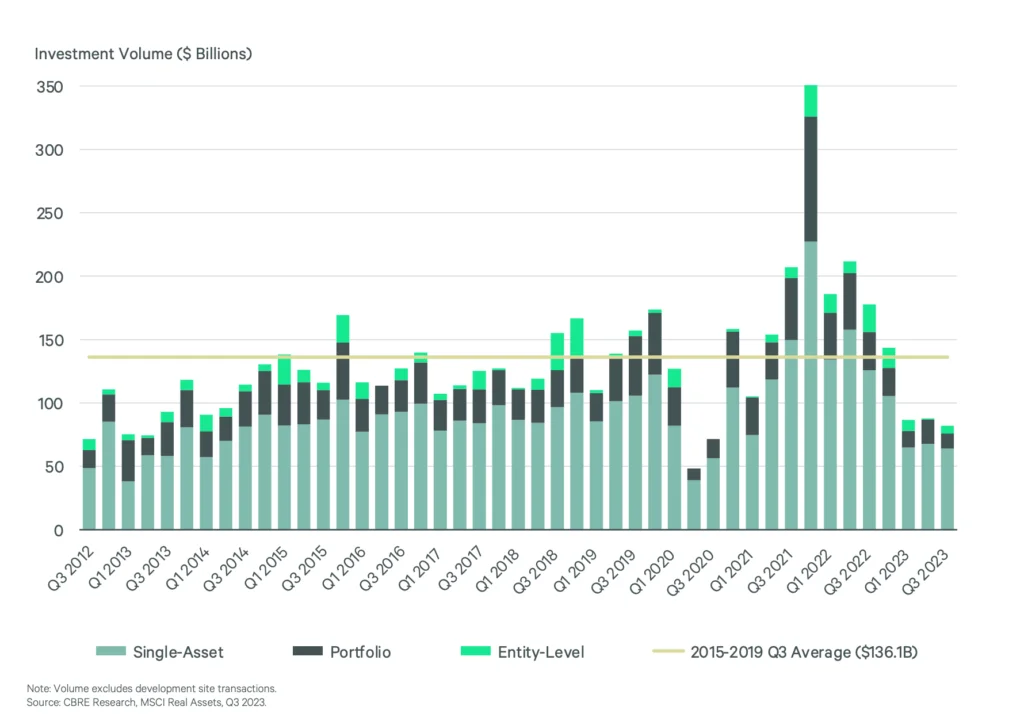The width and height of the screenshot is (1024, 714).
Task: Click the 'Q1 2016' x-axis label
Action: point(344,570)
